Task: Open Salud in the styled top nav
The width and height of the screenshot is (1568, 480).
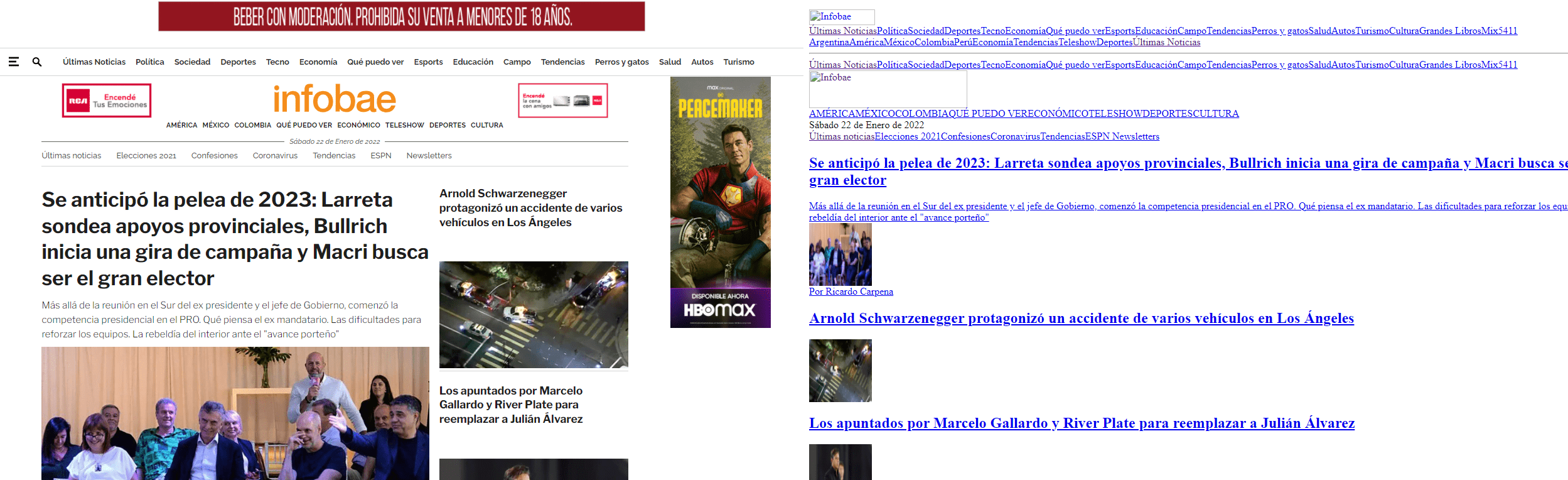Action: (x=670, y=62)
